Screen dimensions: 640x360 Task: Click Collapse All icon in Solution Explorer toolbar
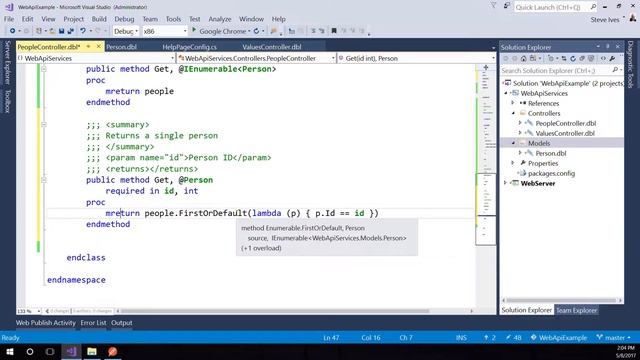(582, 58)
